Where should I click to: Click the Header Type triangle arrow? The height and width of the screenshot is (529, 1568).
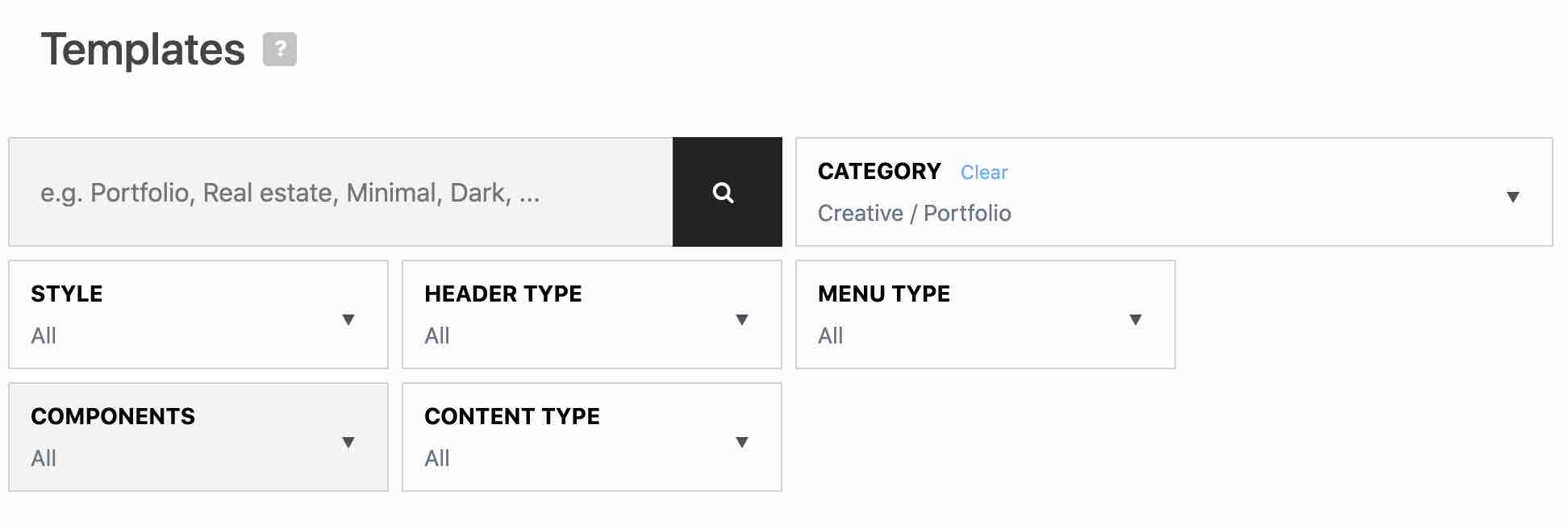[x=742, y=319]
